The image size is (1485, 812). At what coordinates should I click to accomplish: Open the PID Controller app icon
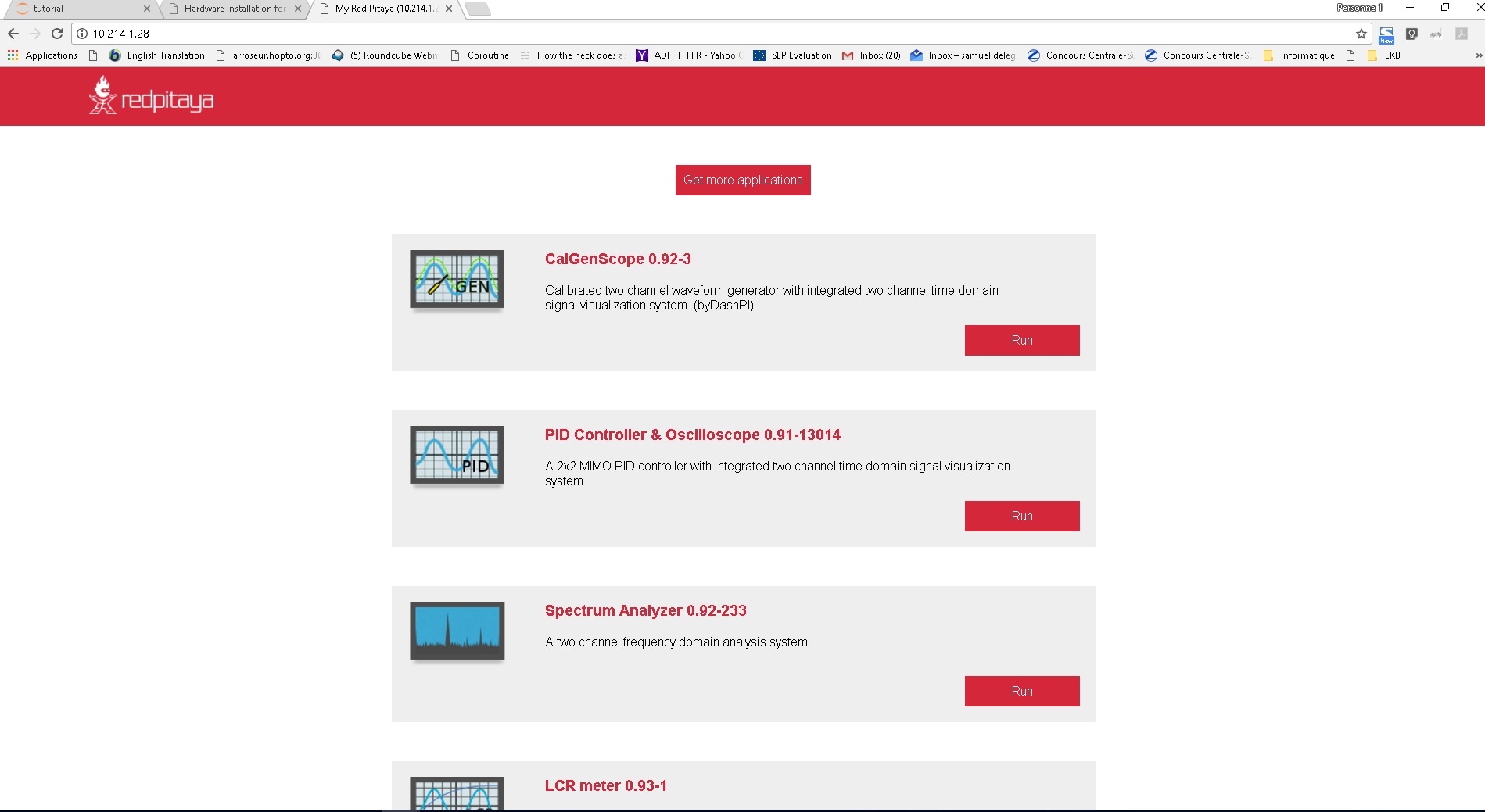pos(457,456)
